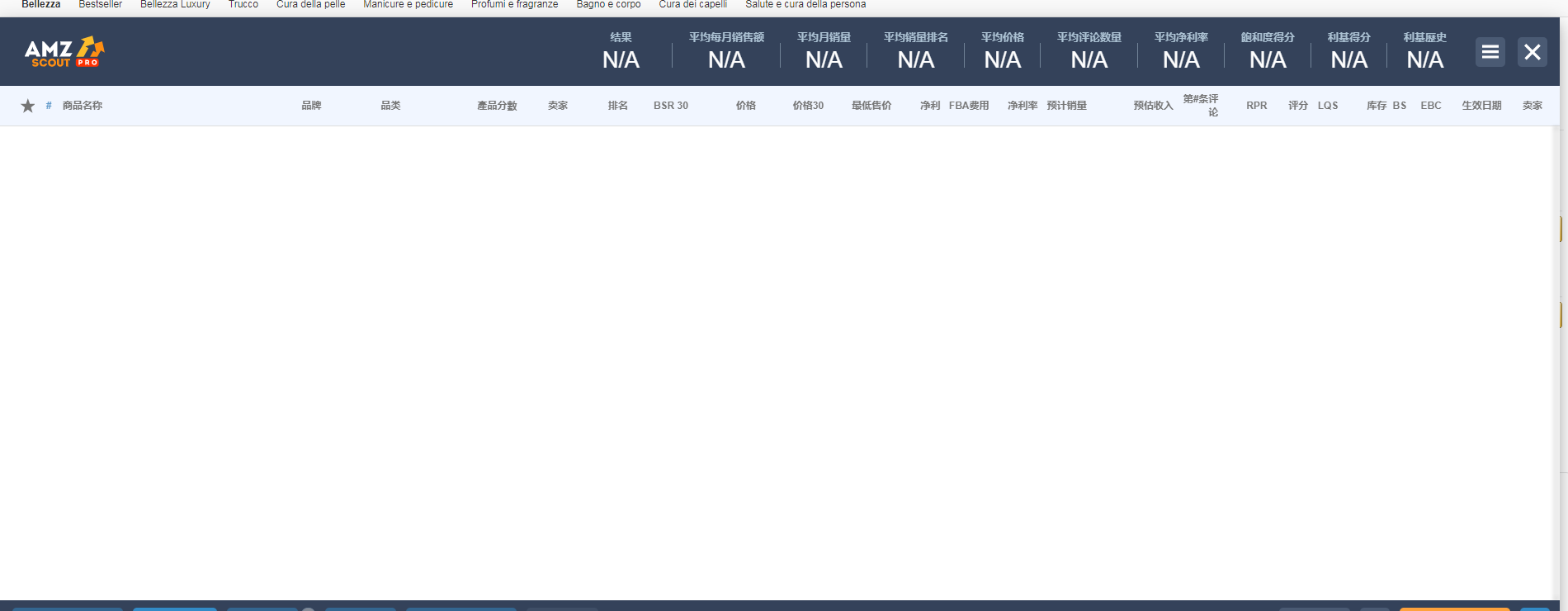Click the BSR 30 column header

(x=670, y=106)
